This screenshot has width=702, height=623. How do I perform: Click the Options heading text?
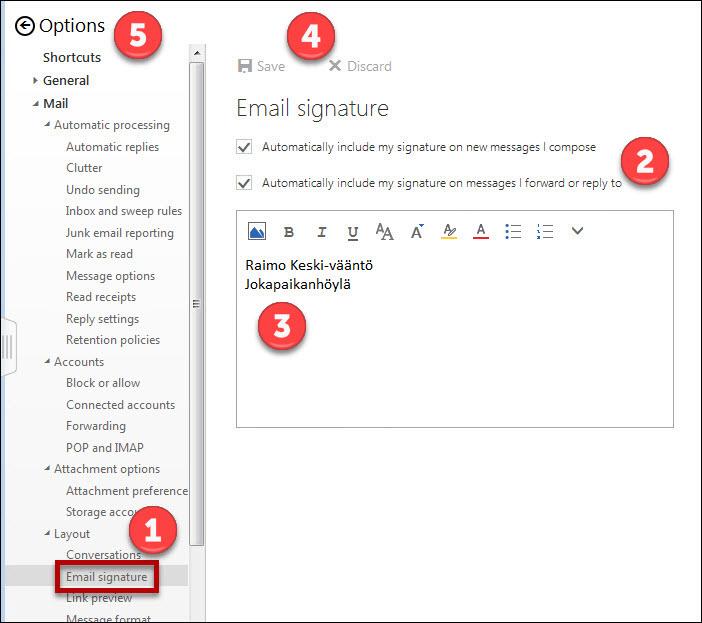coord(72,26)
